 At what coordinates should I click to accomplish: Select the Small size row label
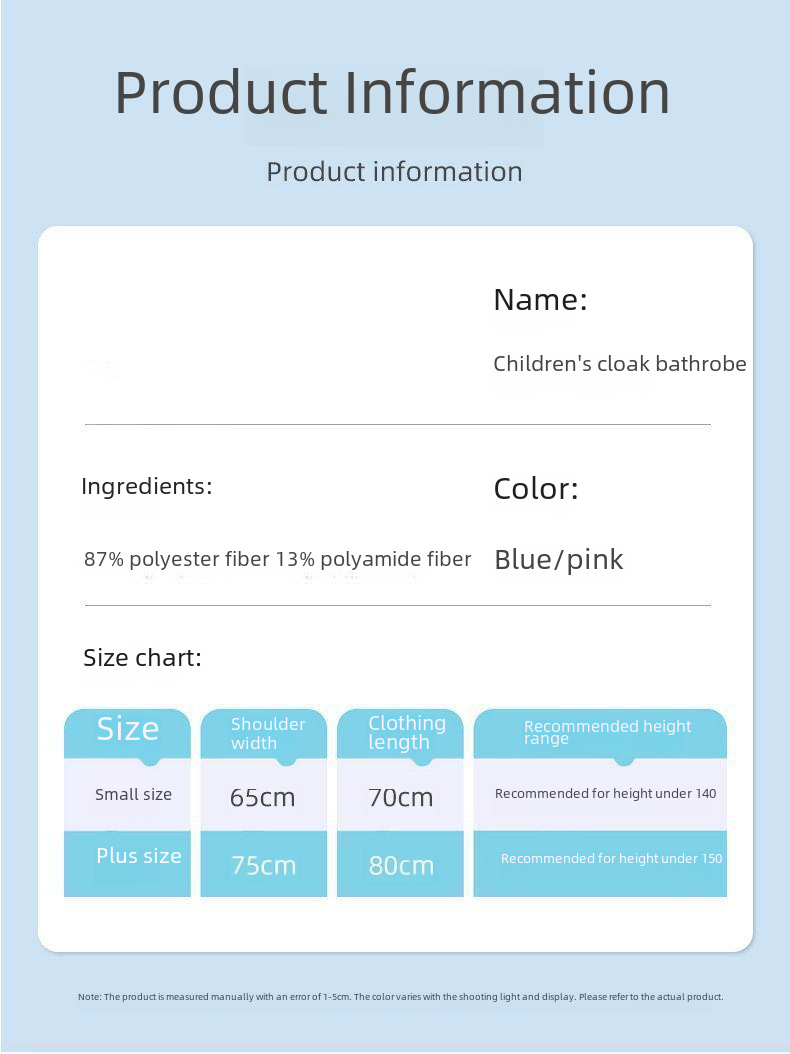click(133, 795)
